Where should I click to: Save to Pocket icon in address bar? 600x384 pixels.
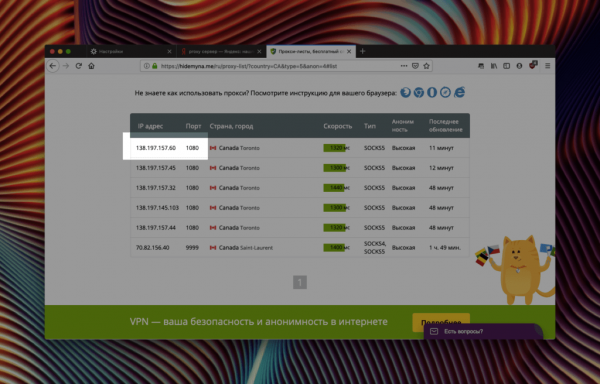click(x=415, y=66)
